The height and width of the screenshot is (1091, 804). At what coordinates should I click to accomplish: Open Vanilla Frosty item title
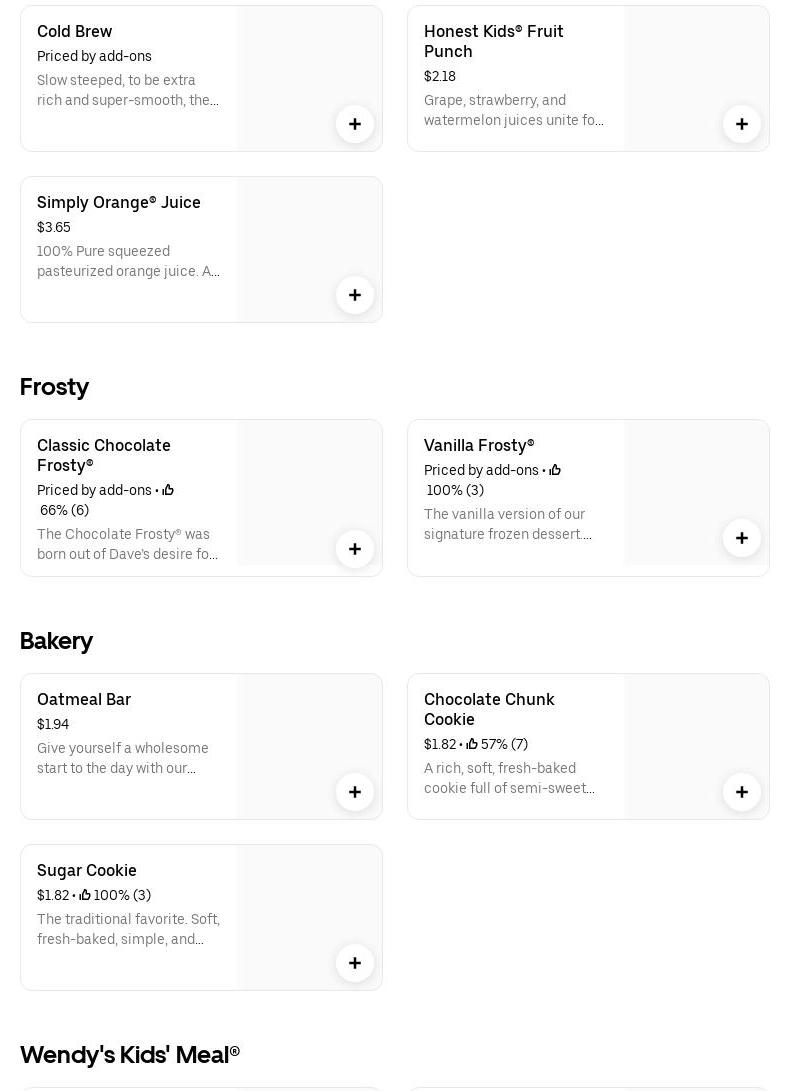point(479,446)
